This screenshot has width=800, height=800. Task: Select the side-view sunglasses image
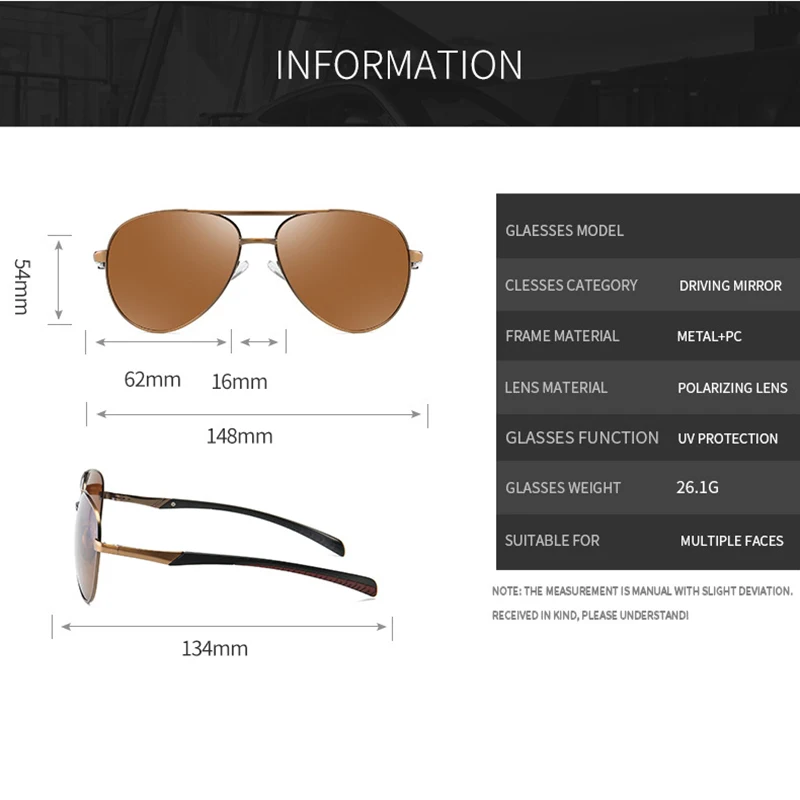226,536
